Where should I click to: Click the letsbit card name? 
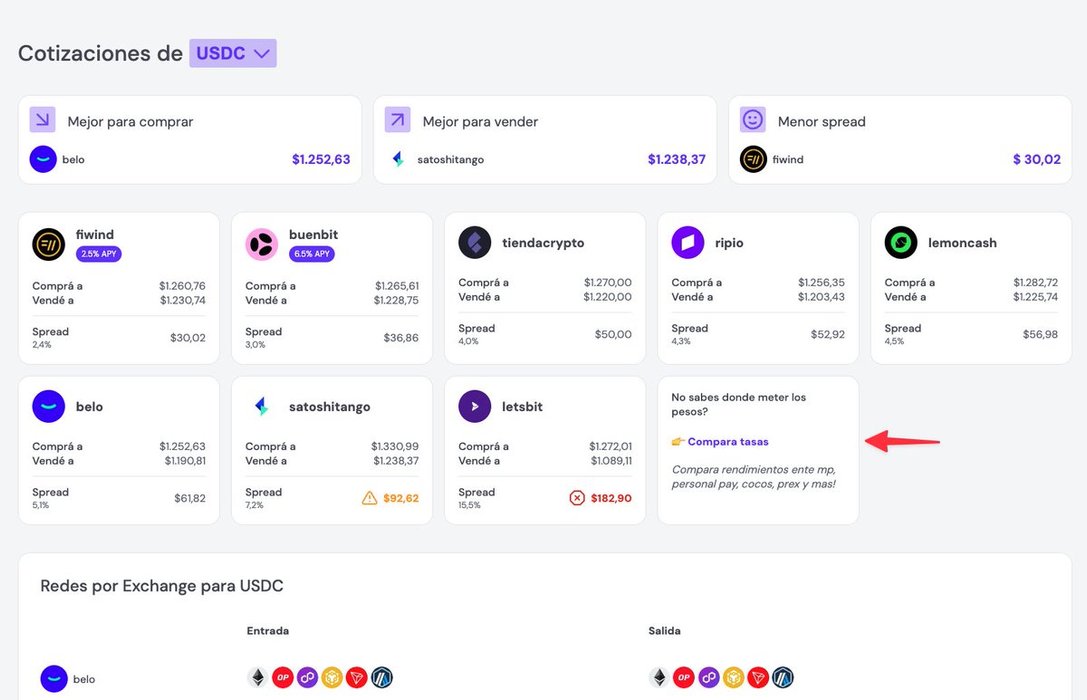pos(522,406)
